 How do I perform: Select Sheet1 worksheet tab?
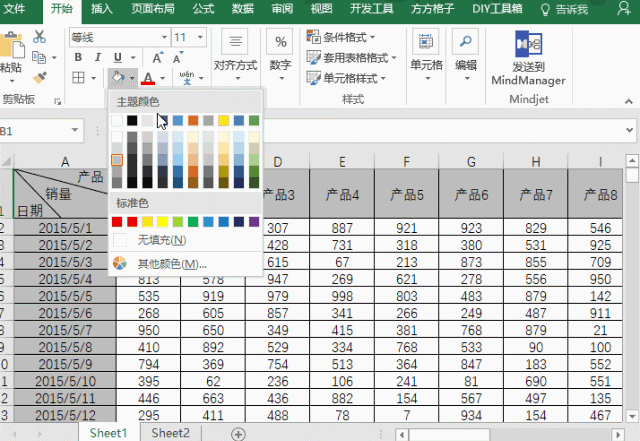tap(109, 433)
